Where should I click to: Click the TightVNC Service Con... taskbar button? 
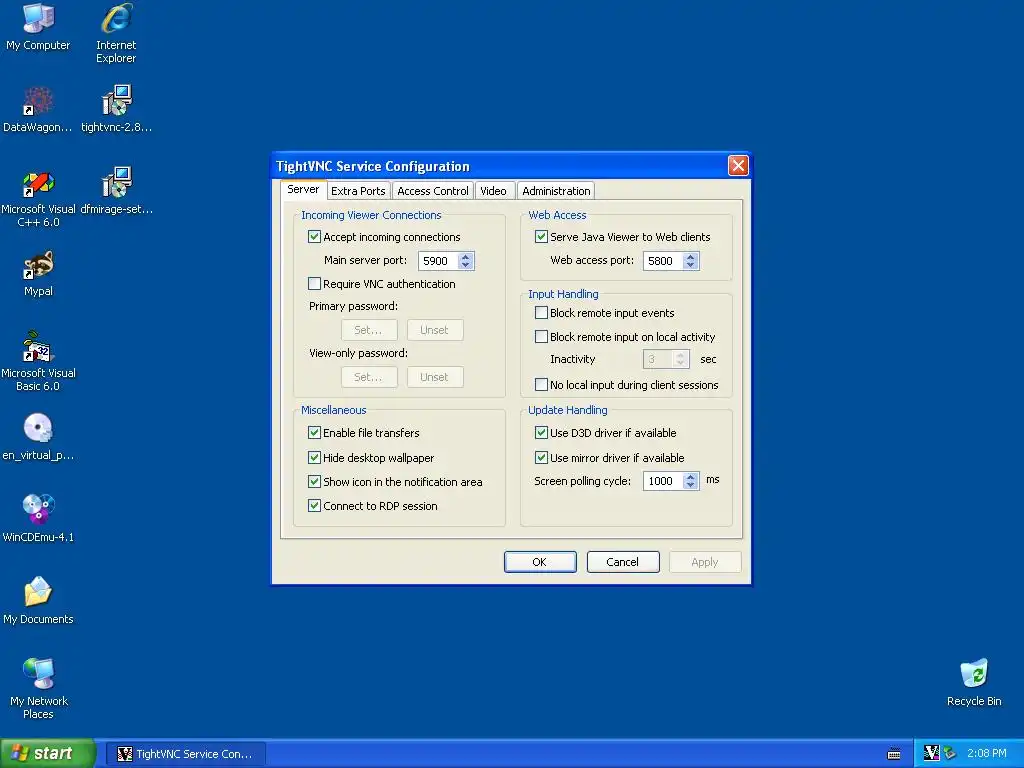tap(185, 754)
